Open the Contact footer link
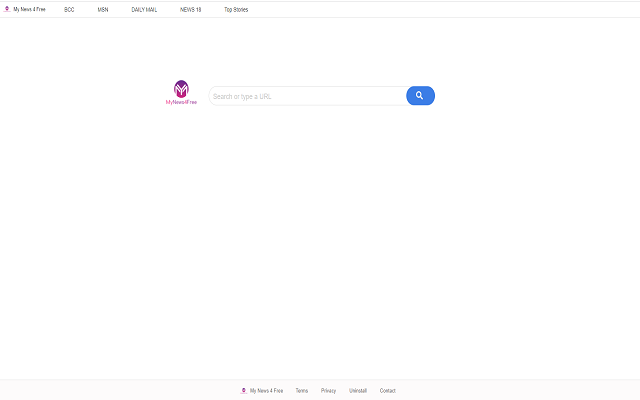This screenshot has height=400, width=640. (x=388, y=391)
